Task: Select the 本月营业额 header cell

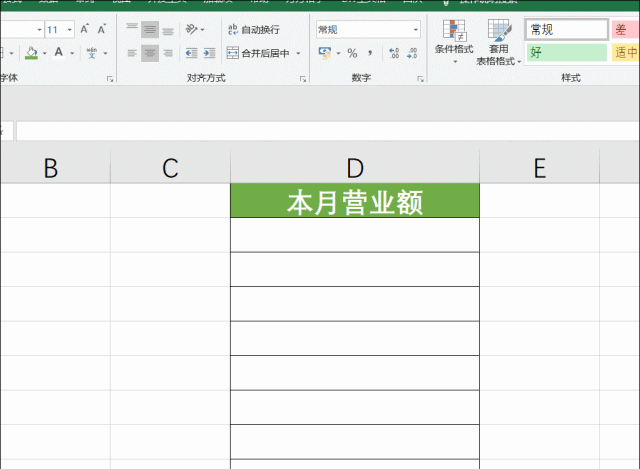Action: pos(355,200)
